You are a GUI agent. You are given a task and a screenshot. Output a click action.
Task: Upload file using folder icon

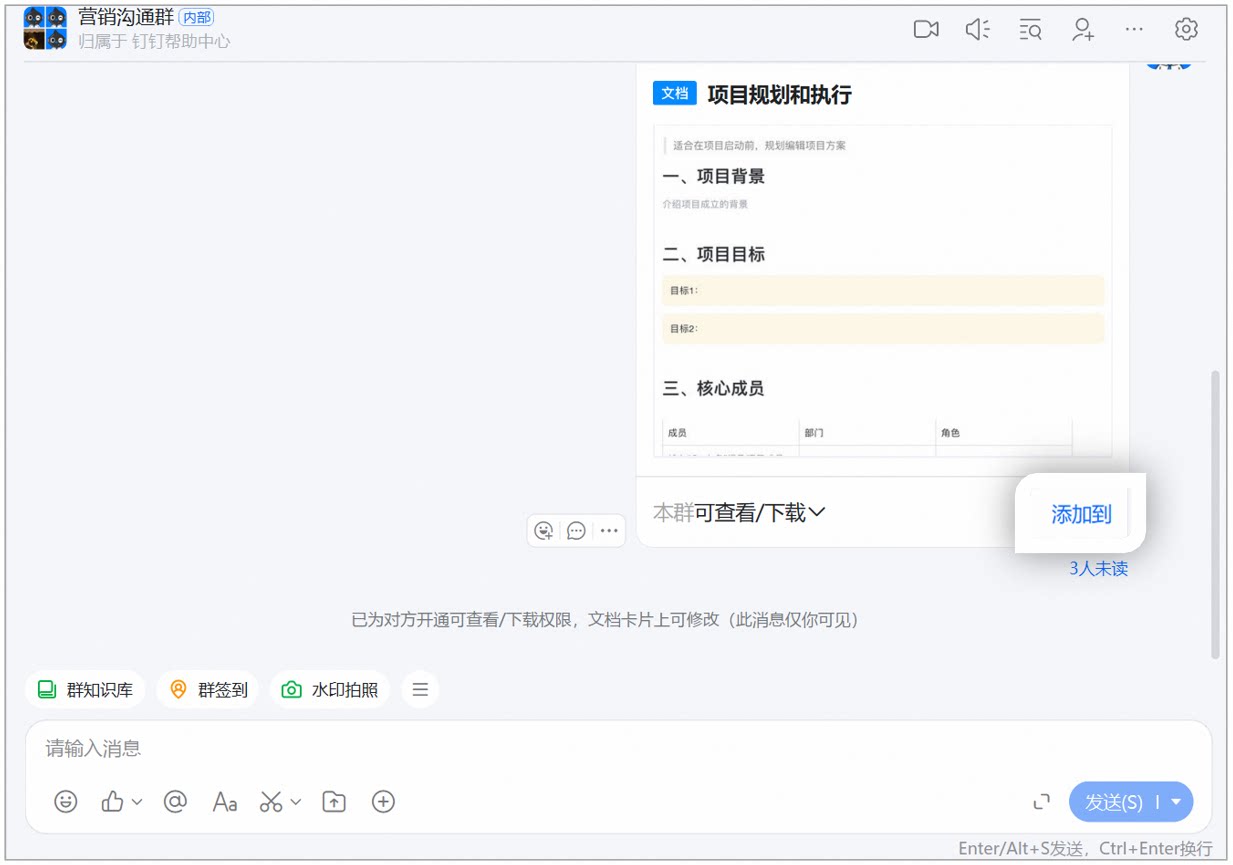334,801
